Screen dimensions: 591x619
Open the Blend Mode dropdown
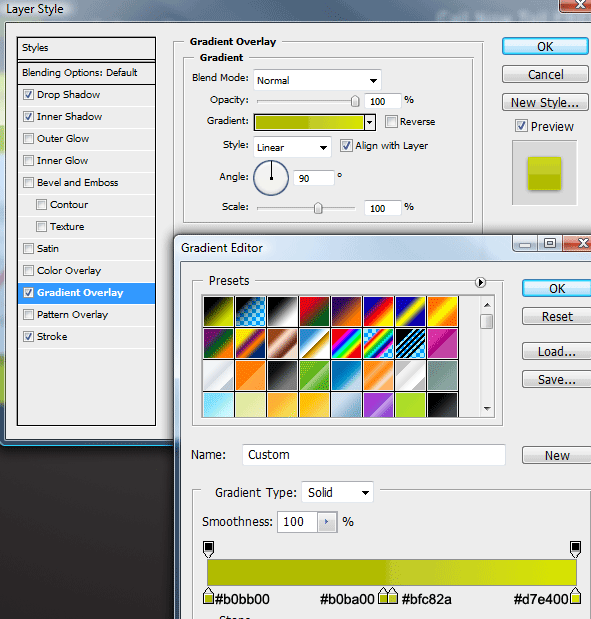[x=317, y=81]
